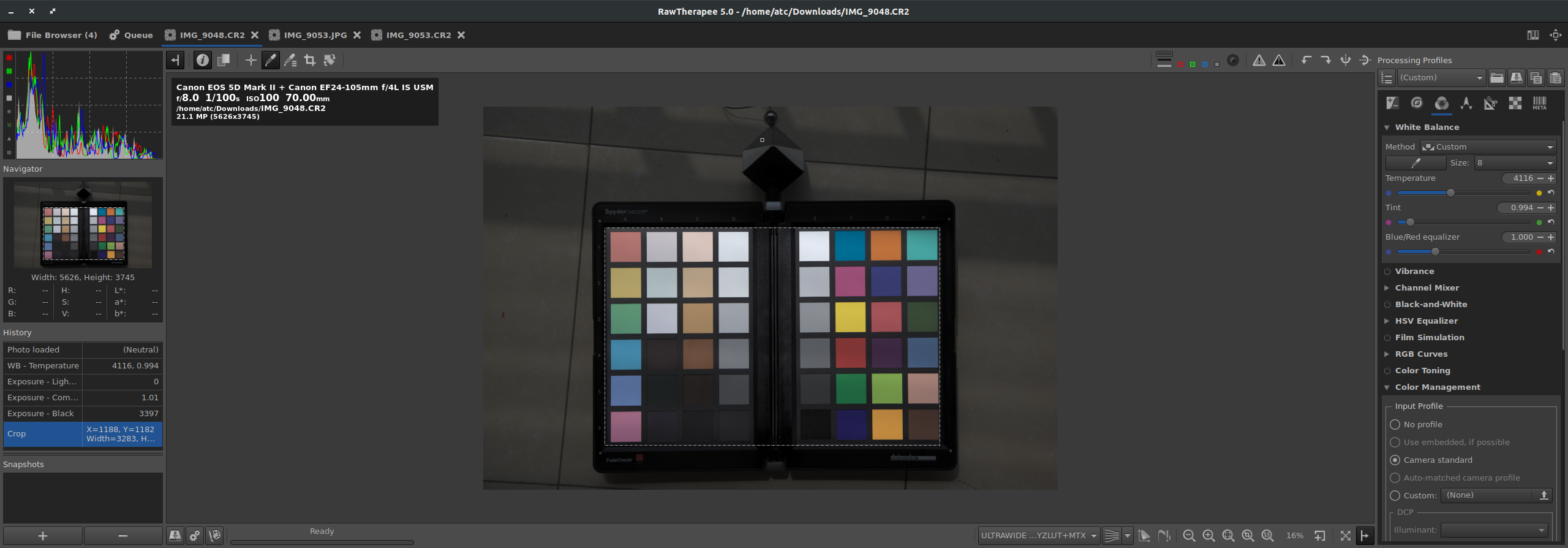Toggle clipped shadow indication warning icon
Viewport: 1568px width, 548px height.
[x=1259, y=60]
